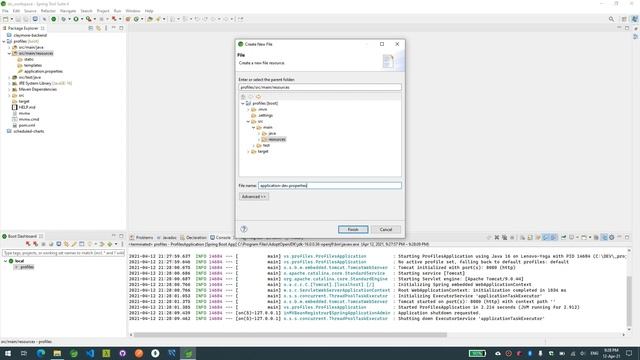Click the Console settings gear icon
Image resolution: width=640 pixels, height=360 pixels.
(611, 237)
